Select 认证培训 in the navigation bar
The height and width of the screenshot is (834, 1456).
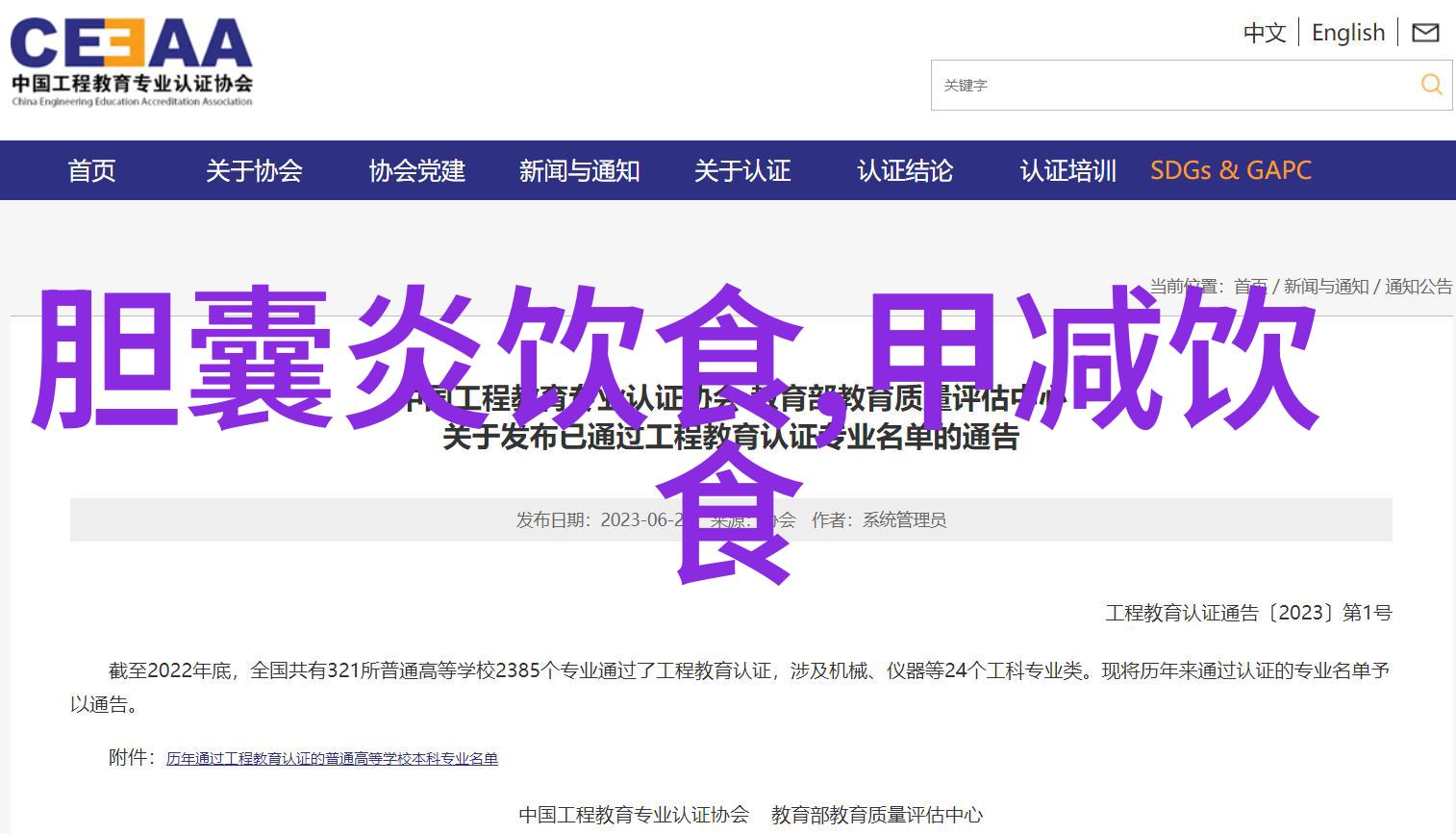pos(1067,171)
